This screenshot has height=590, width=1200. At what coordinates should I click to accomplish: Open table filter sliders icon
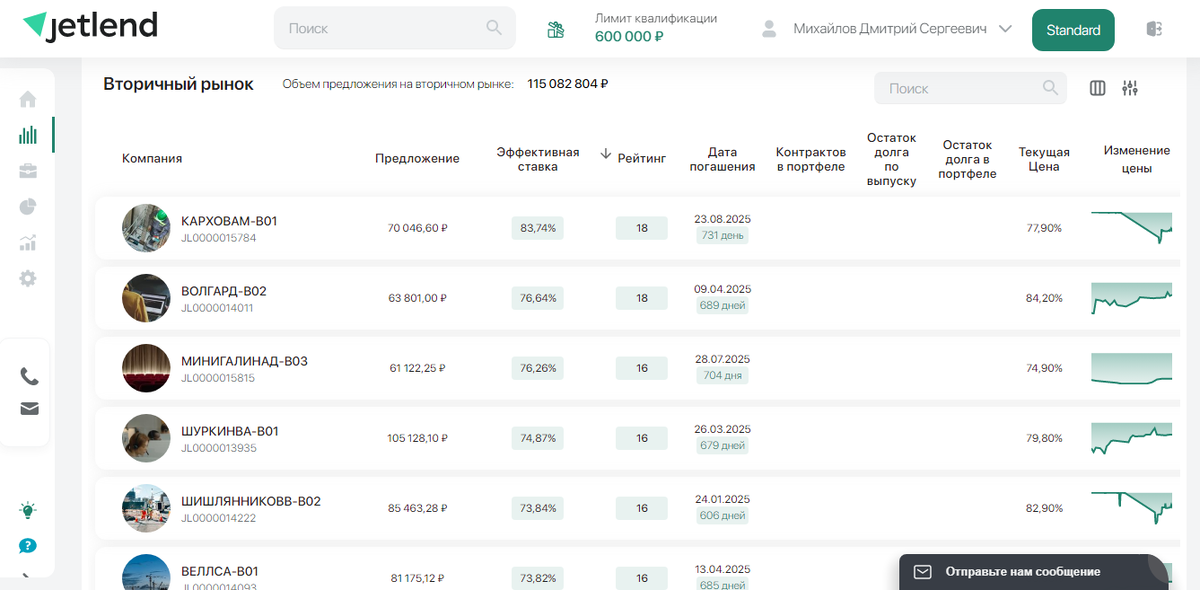[x=1130, y=88]
